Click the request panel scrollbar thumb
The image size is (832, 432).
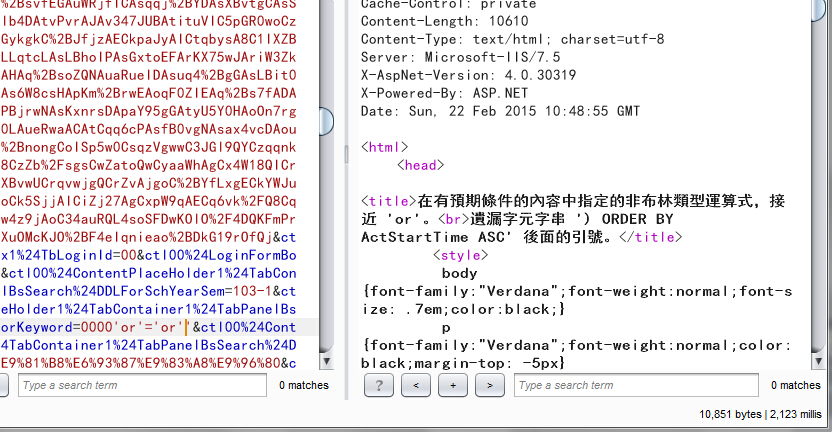coord(327,120)
